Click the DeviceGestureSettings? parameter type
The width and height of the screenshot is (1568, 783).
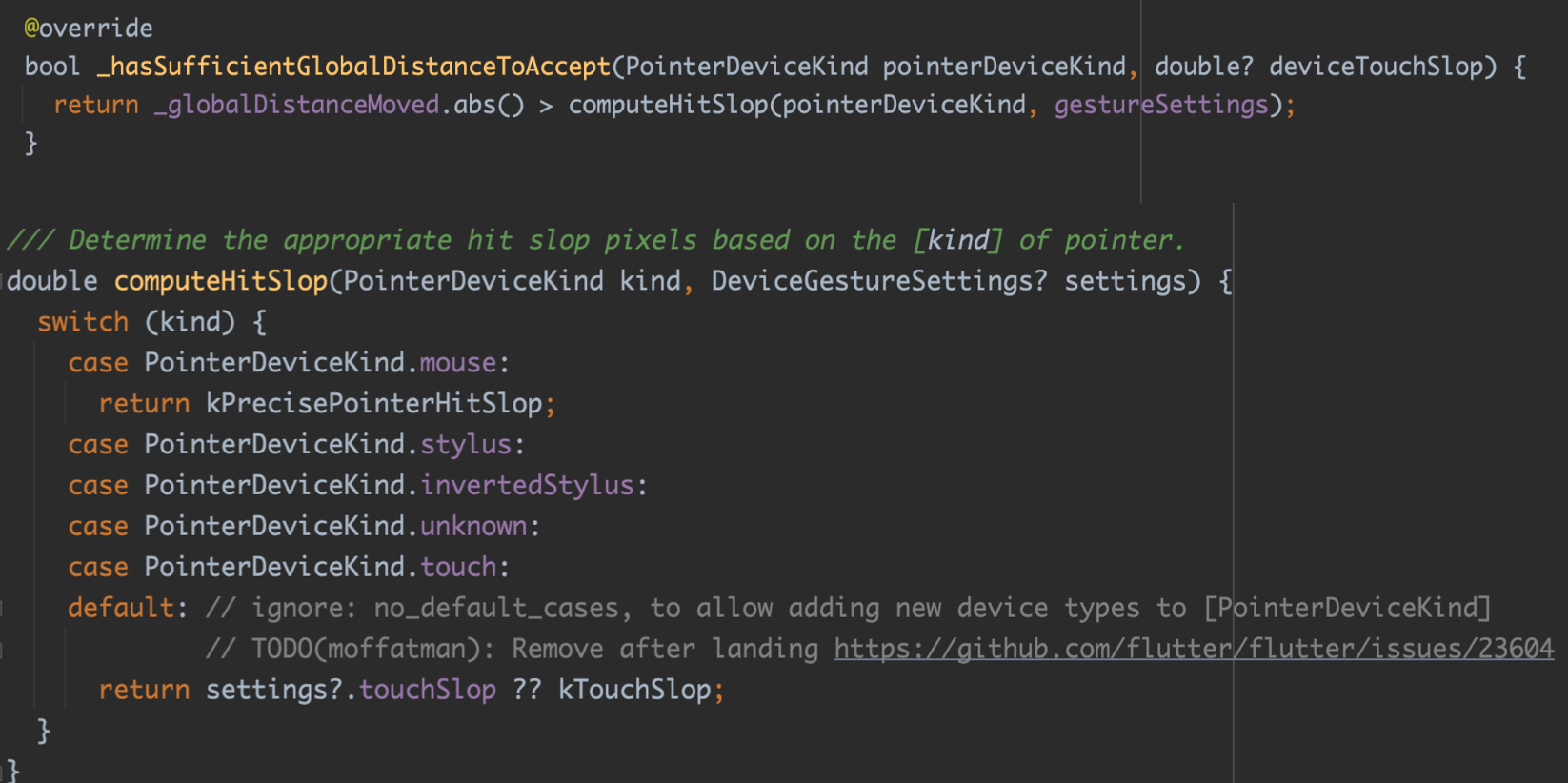click(x=878, y=281)
